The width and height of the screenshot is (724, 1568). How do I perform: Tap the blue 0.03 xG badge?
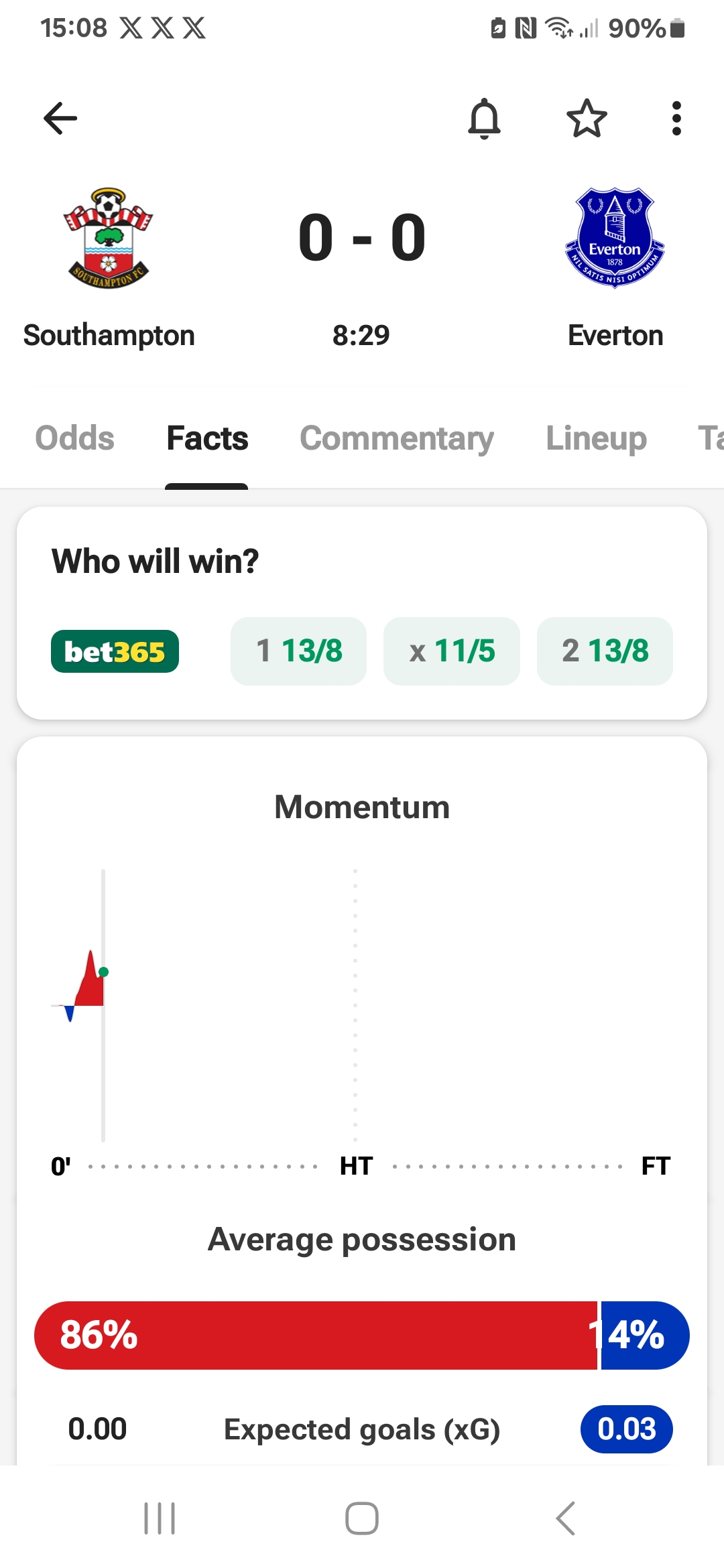click(626, 1429)
